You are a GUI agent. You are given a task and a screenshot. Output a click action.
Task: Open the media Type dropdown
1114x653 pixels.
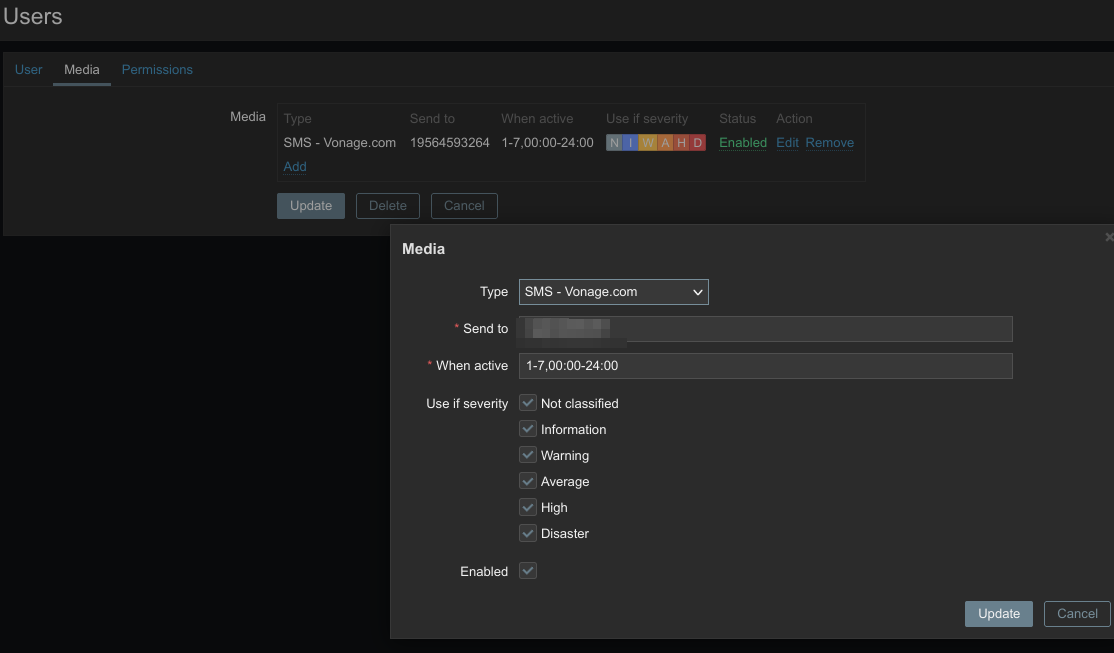pyautogui.click(x=613, y=292)
